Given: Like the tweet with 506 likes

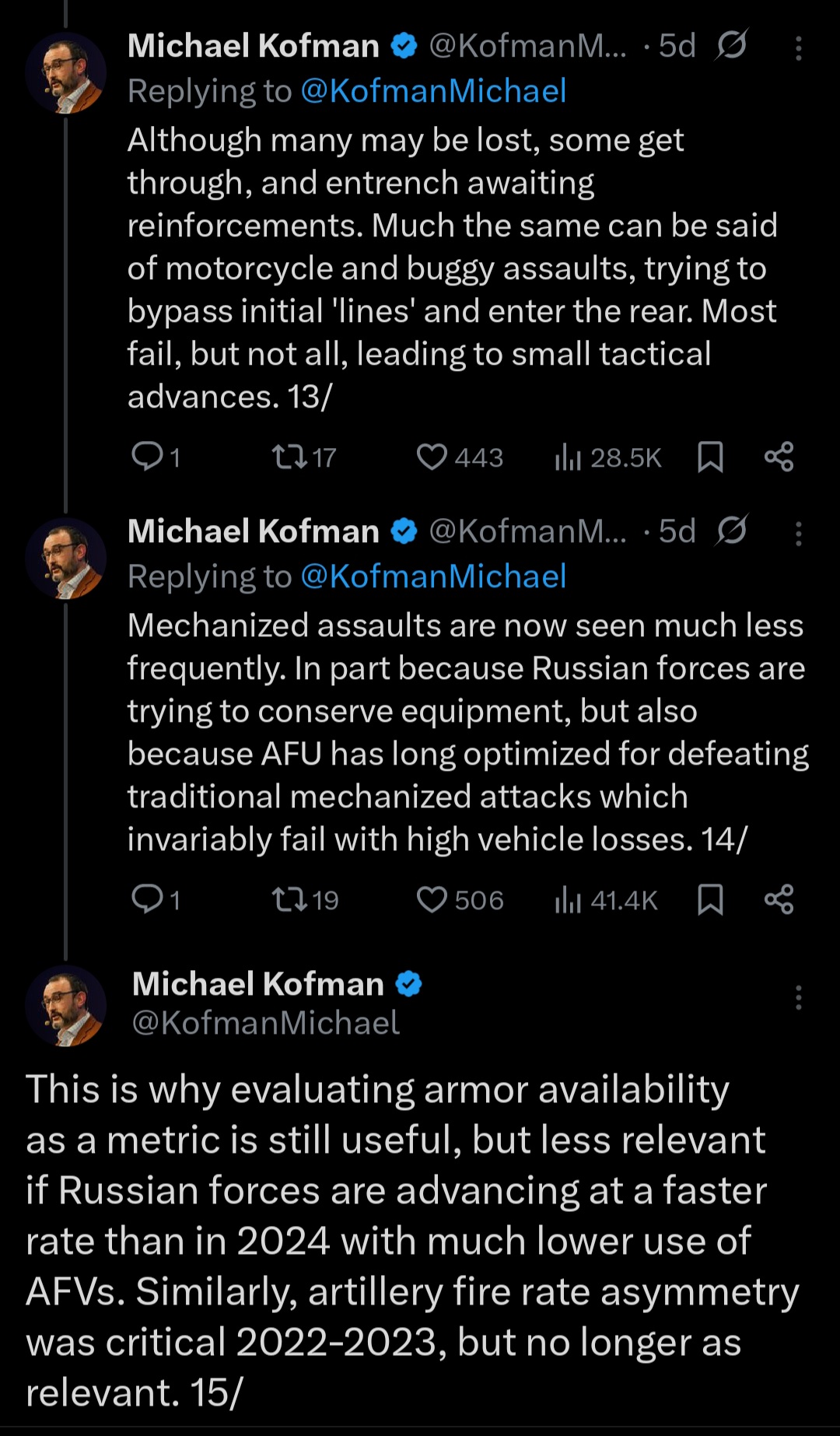Looking at the screenshot, I should [x=432, y=899].
